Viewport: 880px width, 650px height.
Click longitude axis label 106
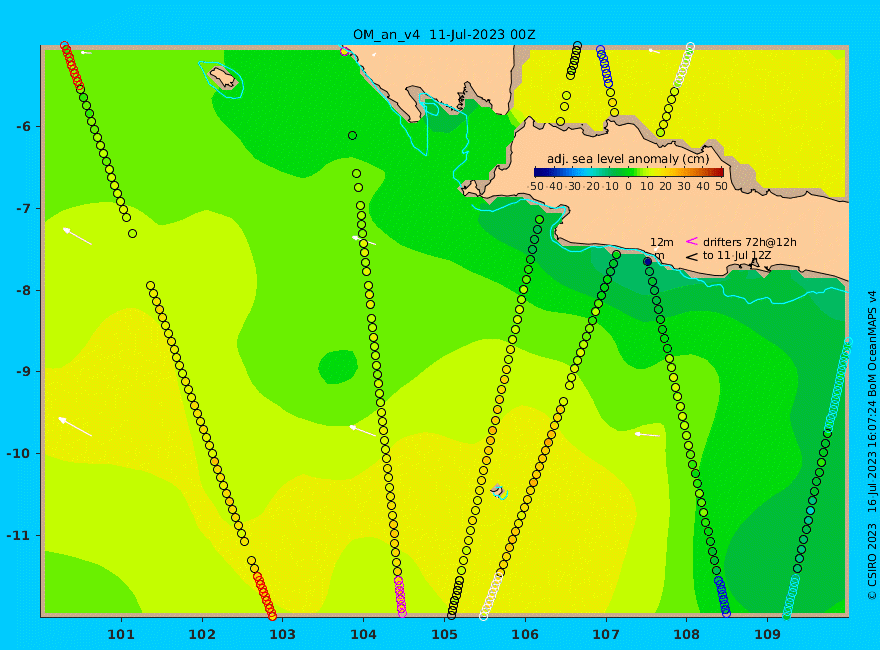pos(525,635)
